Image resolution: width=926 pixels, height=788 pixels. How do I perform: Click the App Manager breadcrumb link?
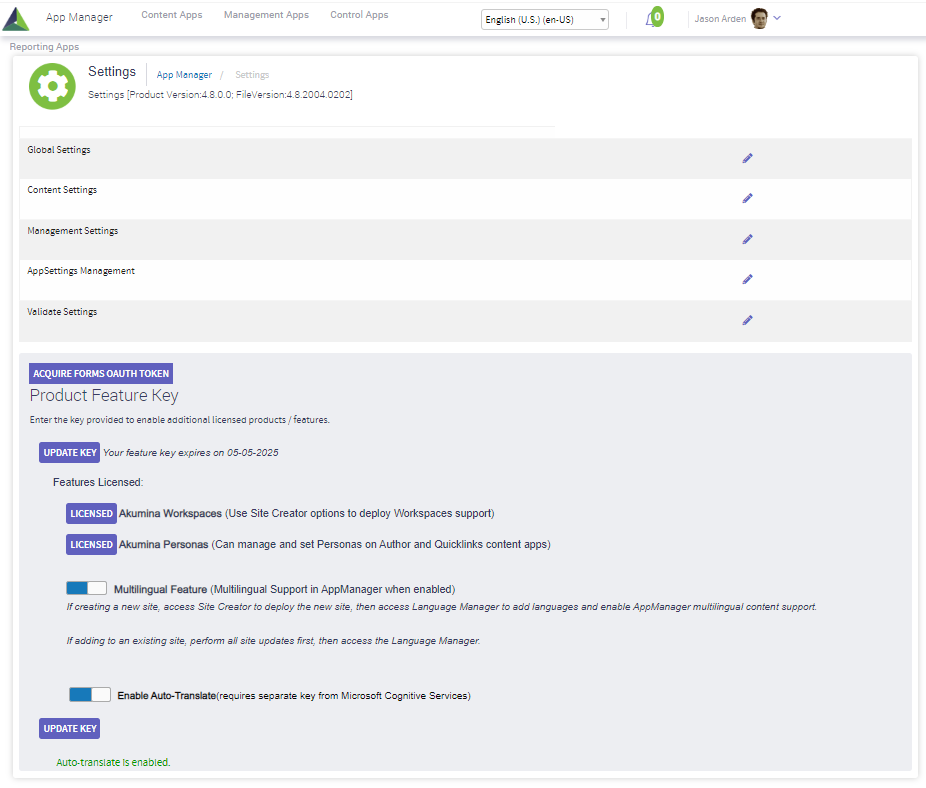pyautogui.click(x=184, y=75)
